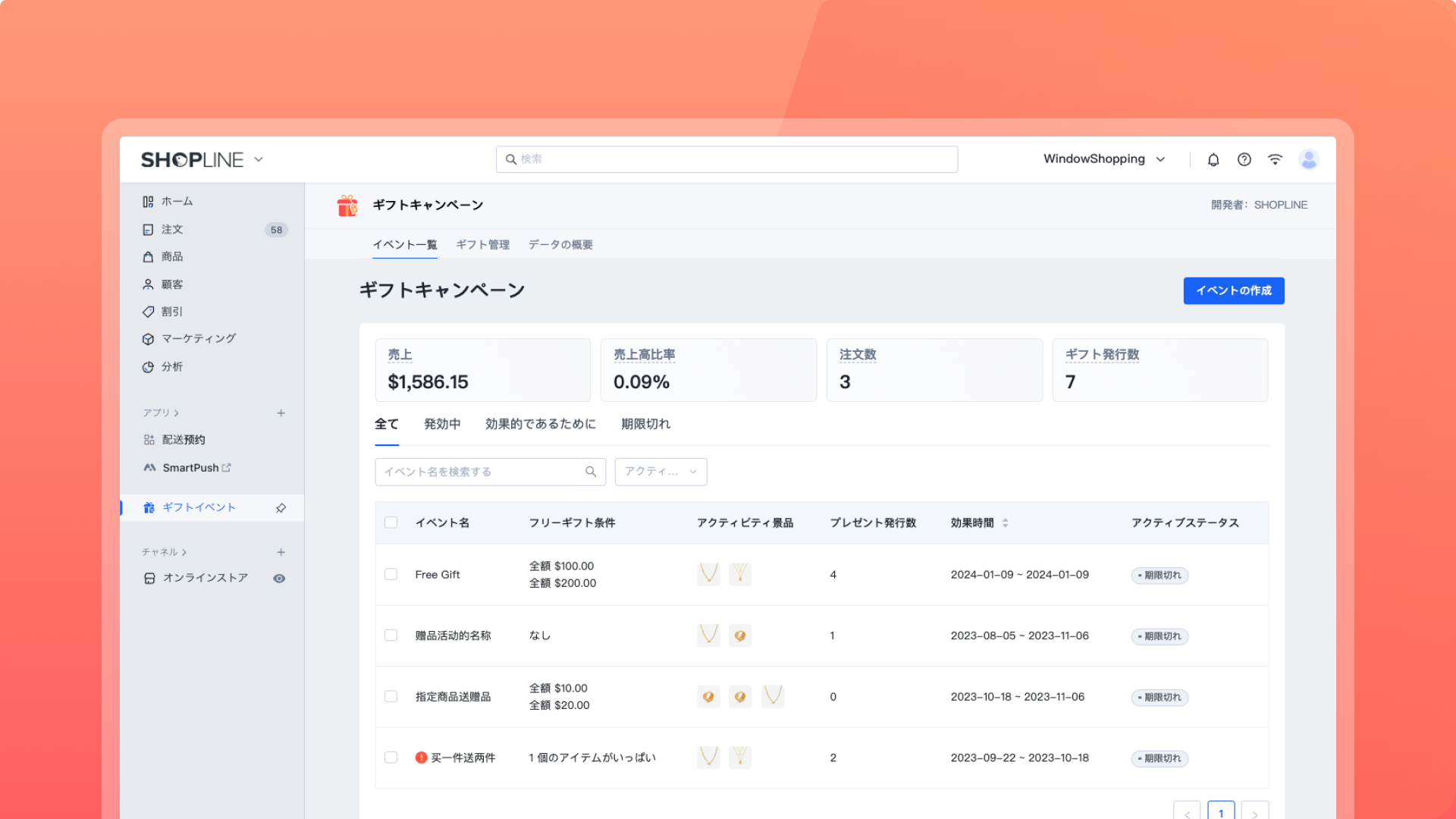Image resolution: width=1456 pixels, height=819 pixels.
Task: Add a new app with plus icon
Action: coord(281,413)
